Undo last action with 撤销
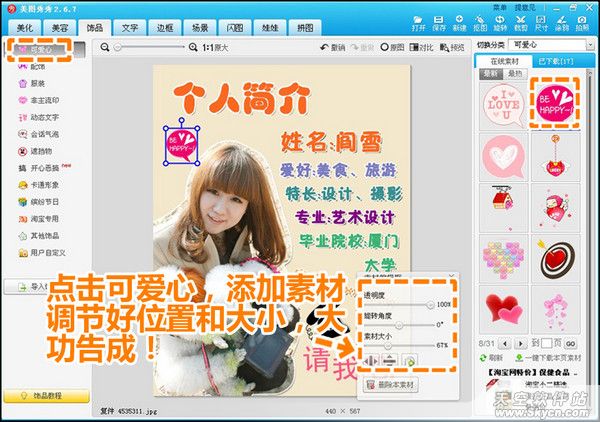The height and width of the screenshot is (422, 600). coord(333,47)
